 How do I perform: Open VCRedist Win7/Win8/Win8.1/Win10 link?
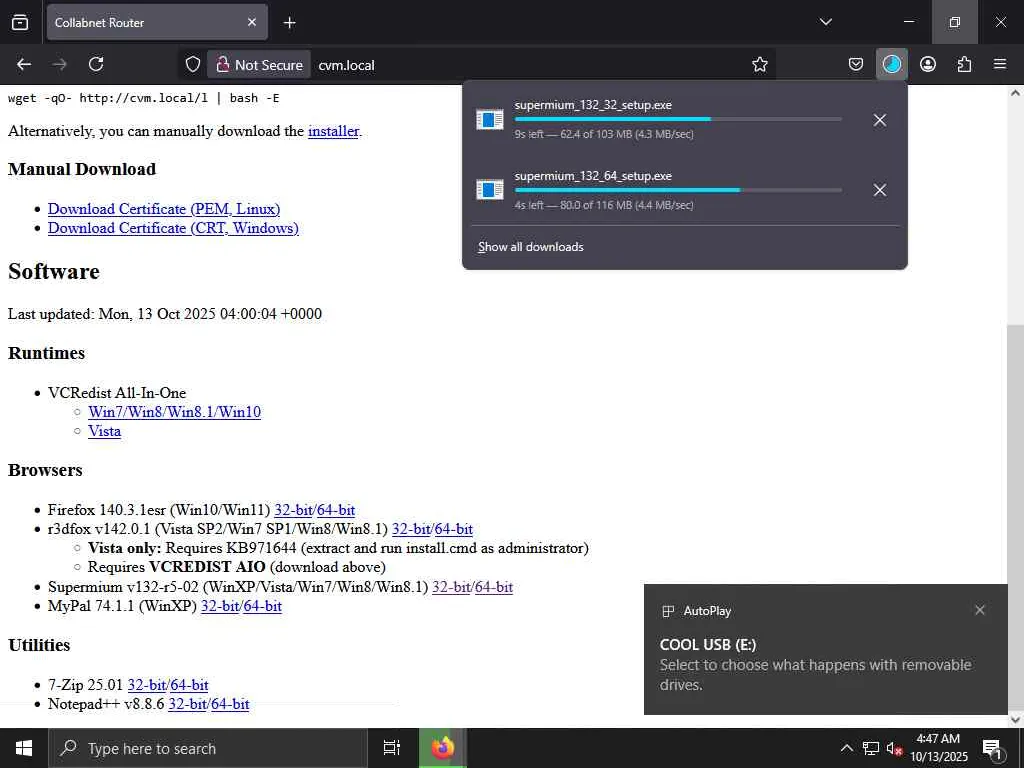pyautogui.click(x=174, y=412)
